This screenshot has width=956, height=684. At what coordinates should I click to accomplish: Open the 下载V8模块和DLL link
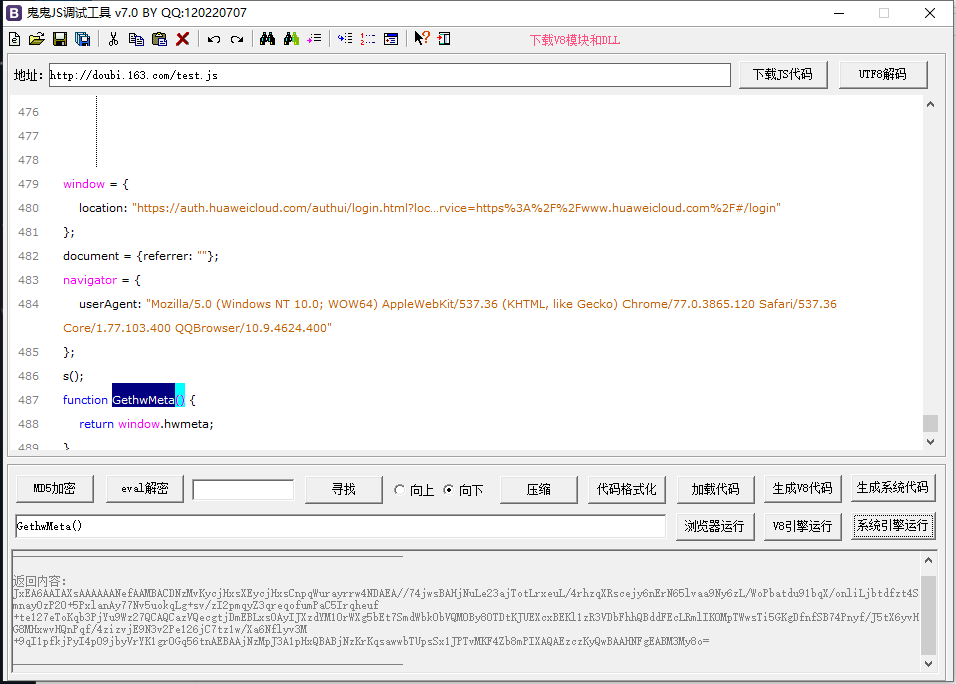point(574,40)
